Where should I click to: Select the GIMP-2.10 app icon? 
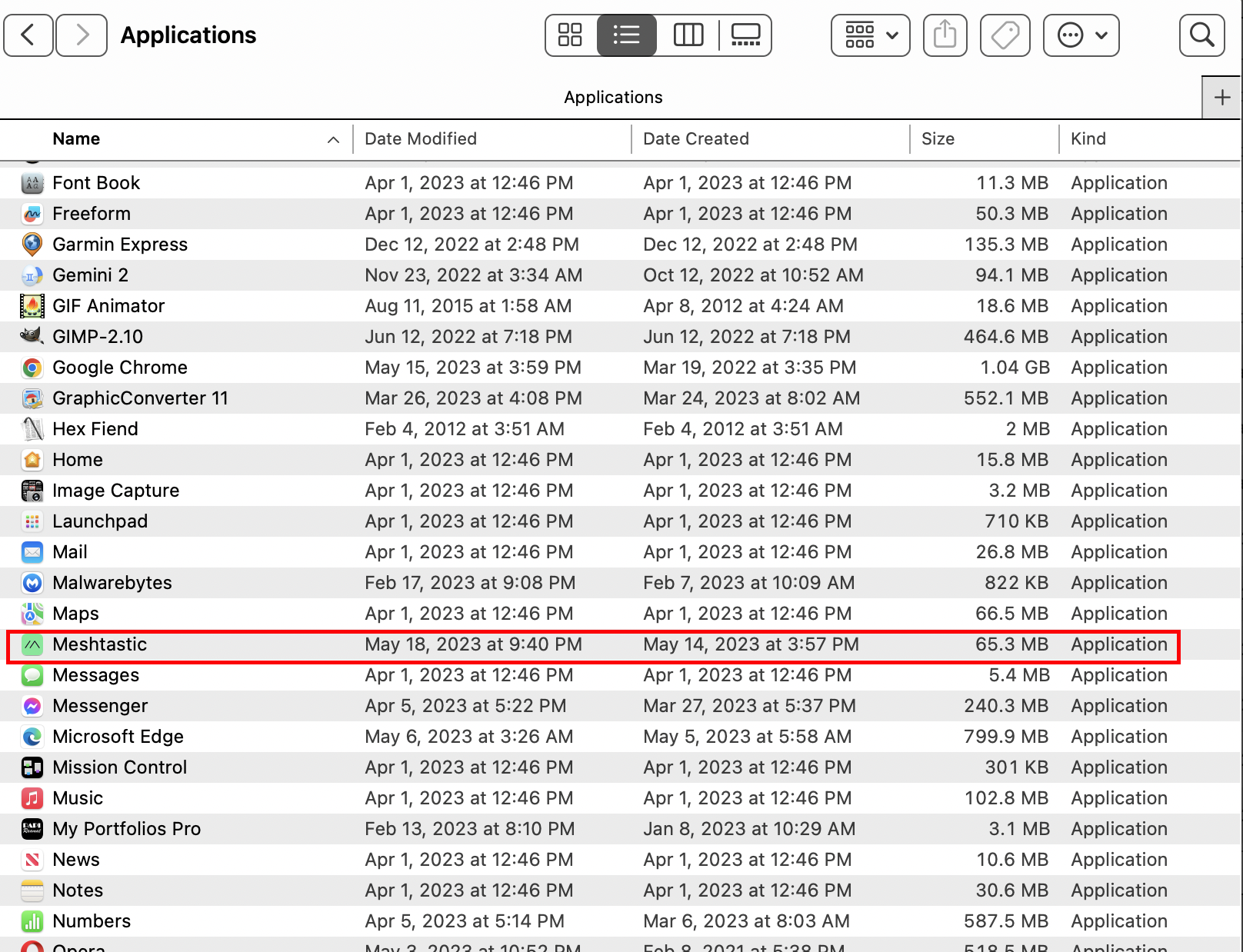click(32, 336)
